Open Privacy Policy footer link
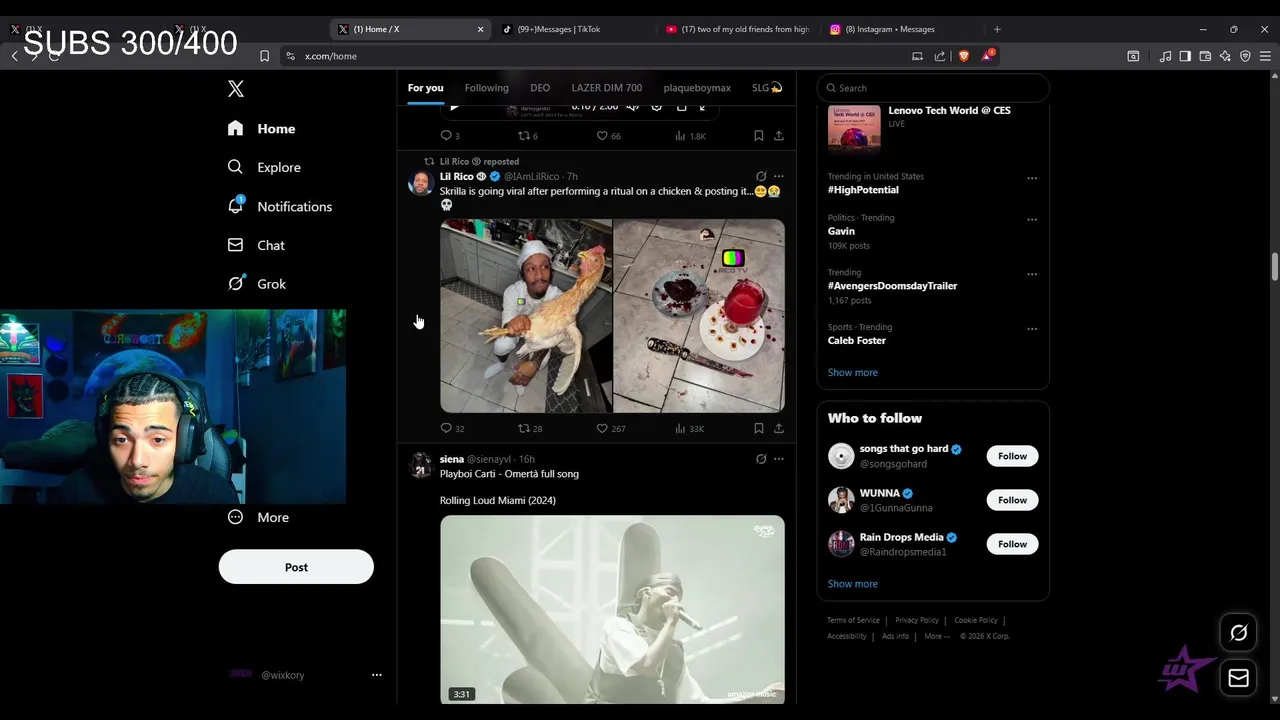Image resolution: width=1280 pixels, height=720 pixels. (x=917, y=620)
